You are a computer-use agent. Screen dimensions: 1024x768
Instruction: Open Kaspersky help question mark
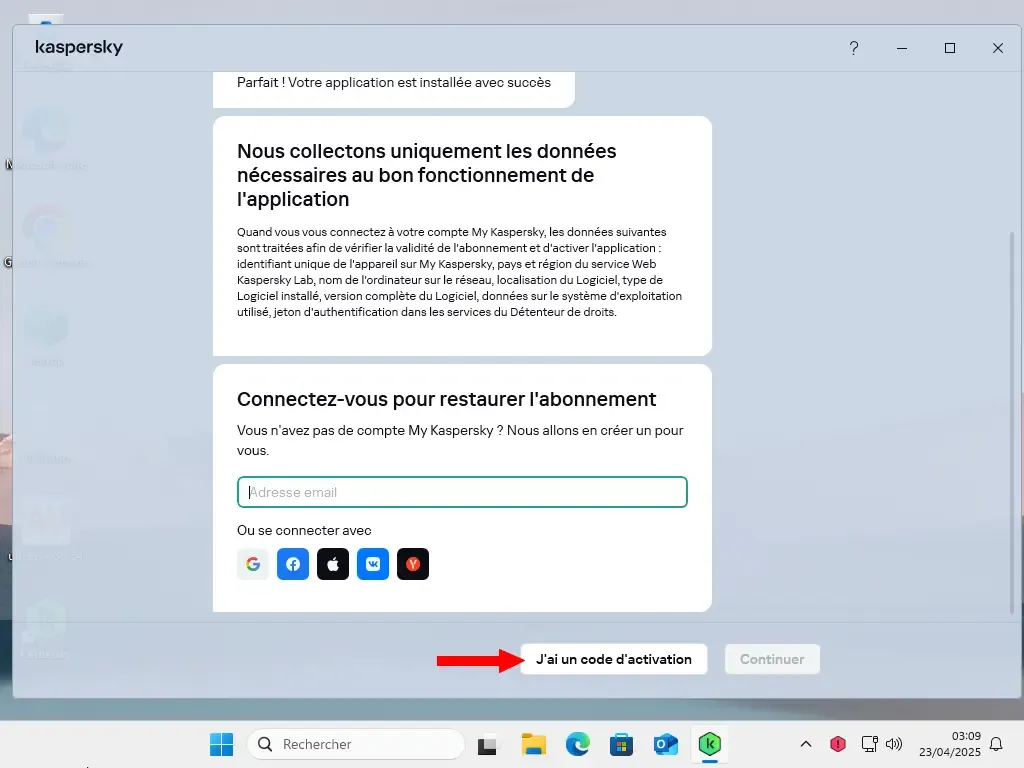point(854,48)
